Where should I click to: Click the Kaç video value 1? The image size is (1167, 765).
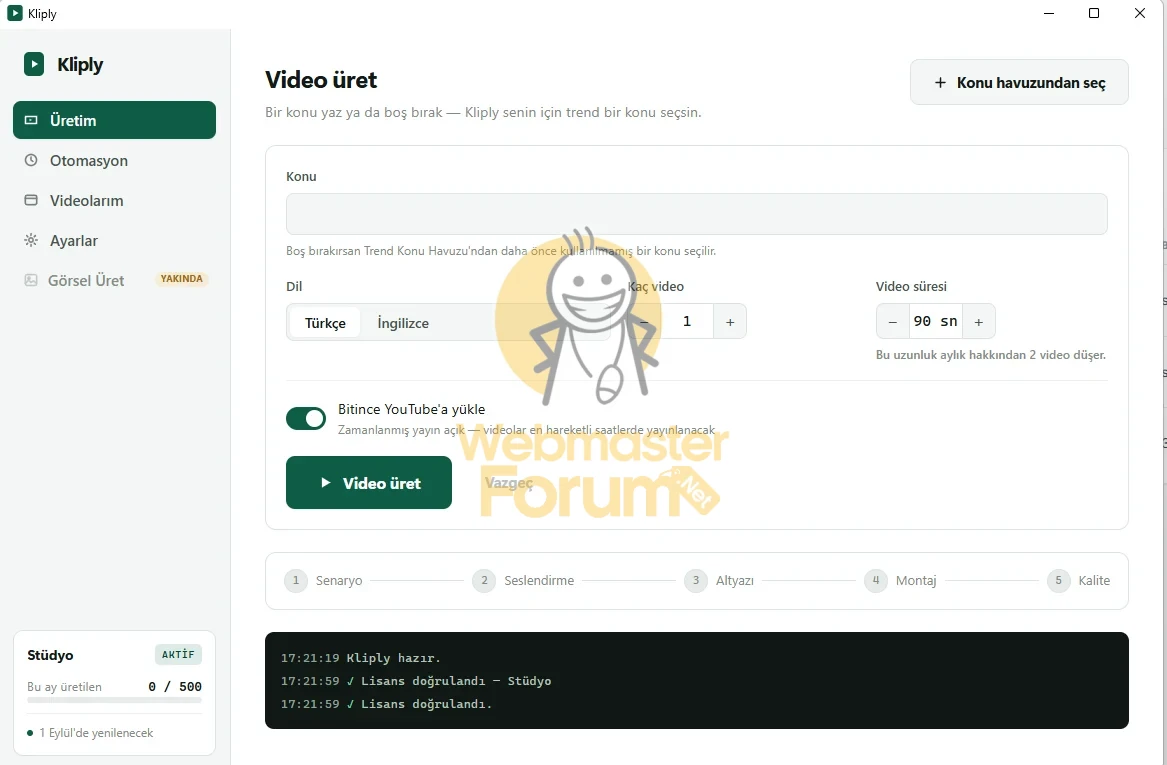point(687,321)
